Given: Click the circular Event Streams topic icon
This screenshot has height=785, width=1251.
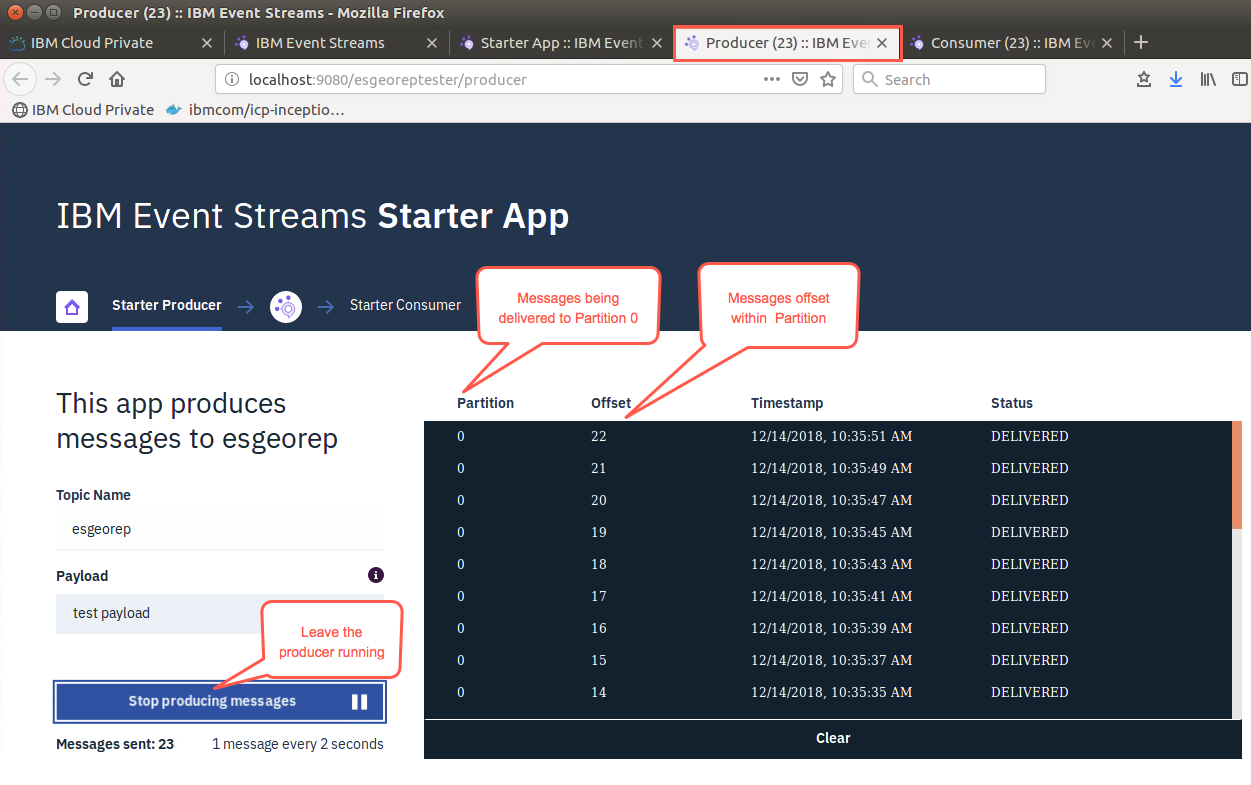Looking at the screenshot, I should click(x=286, y=307).
